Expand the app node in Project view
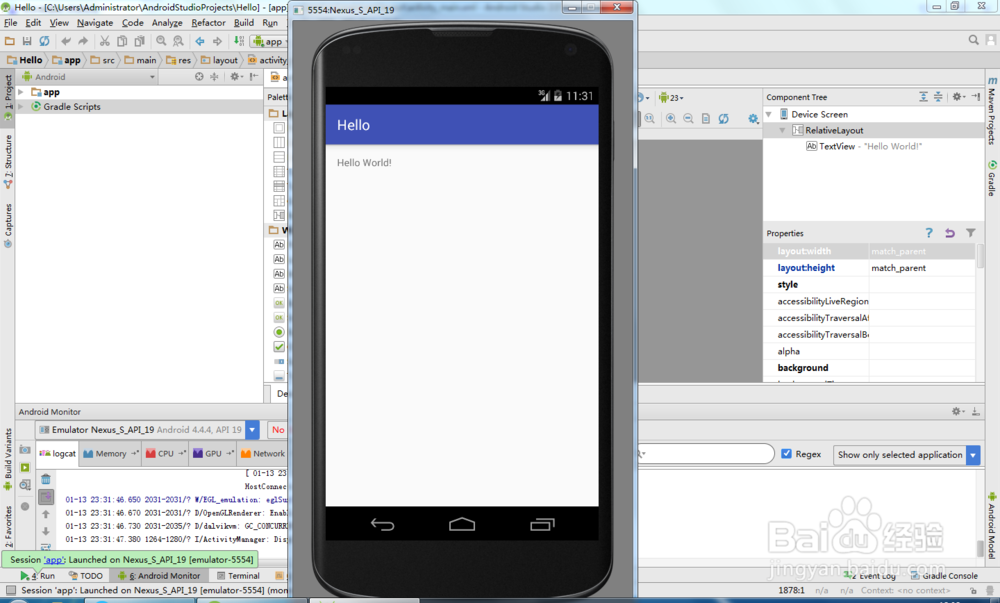 21,91
